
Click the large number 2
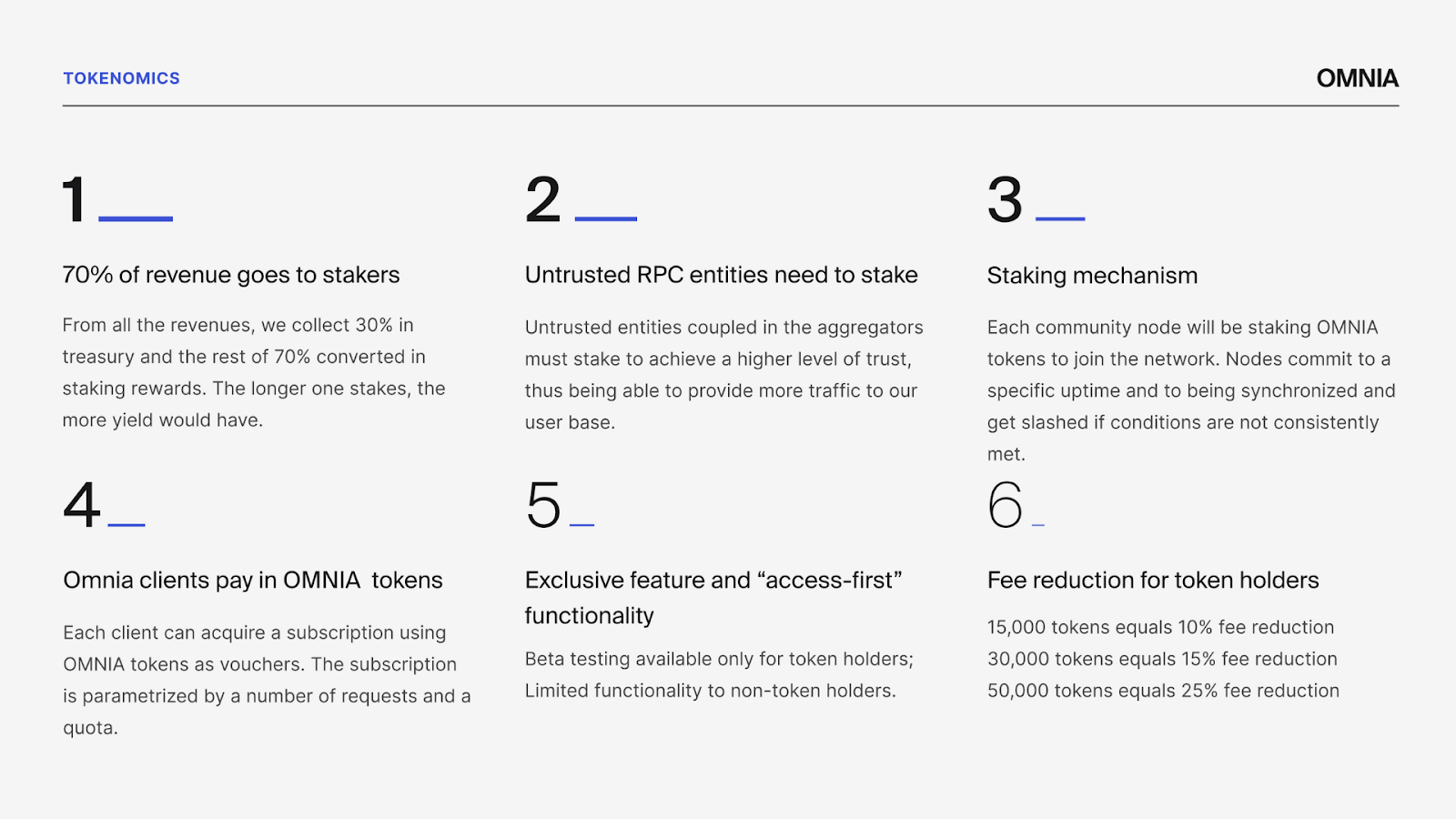(543, 200)
